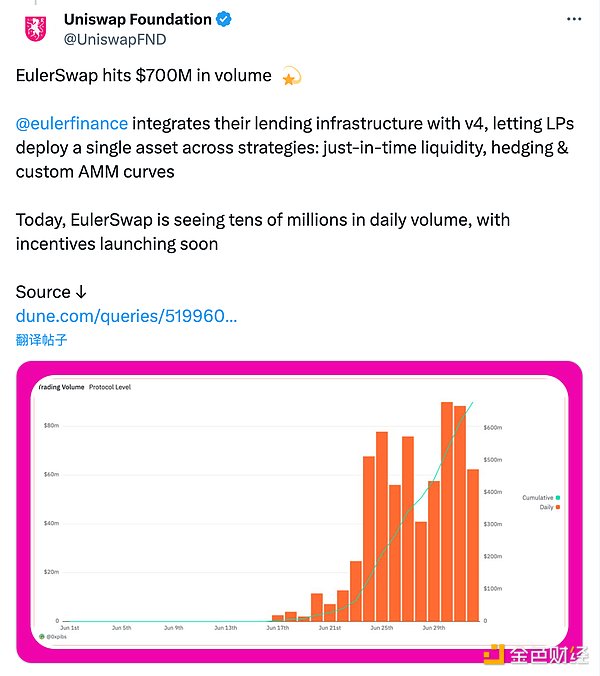
Task: Open the Uniswap Foundation profile name
Action: 137,19
